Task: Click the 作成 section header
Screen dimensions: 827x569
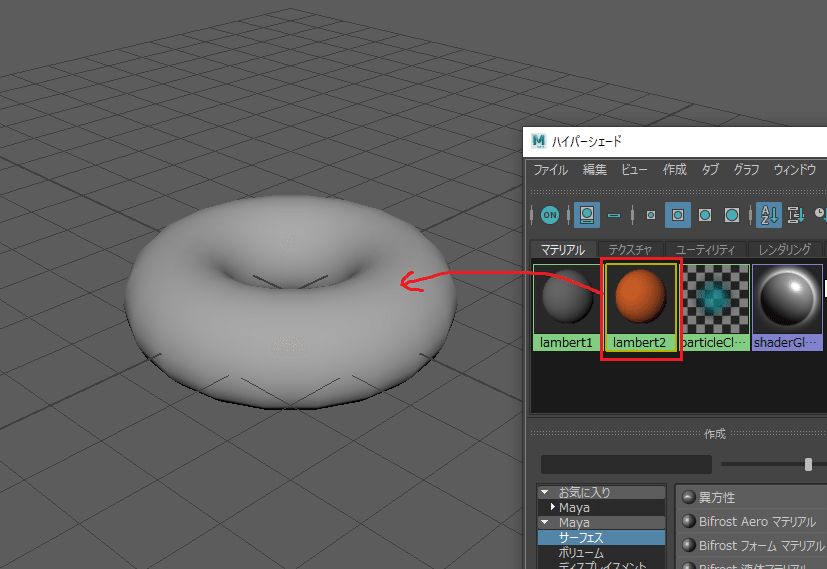Action: (x=715, y=434)
